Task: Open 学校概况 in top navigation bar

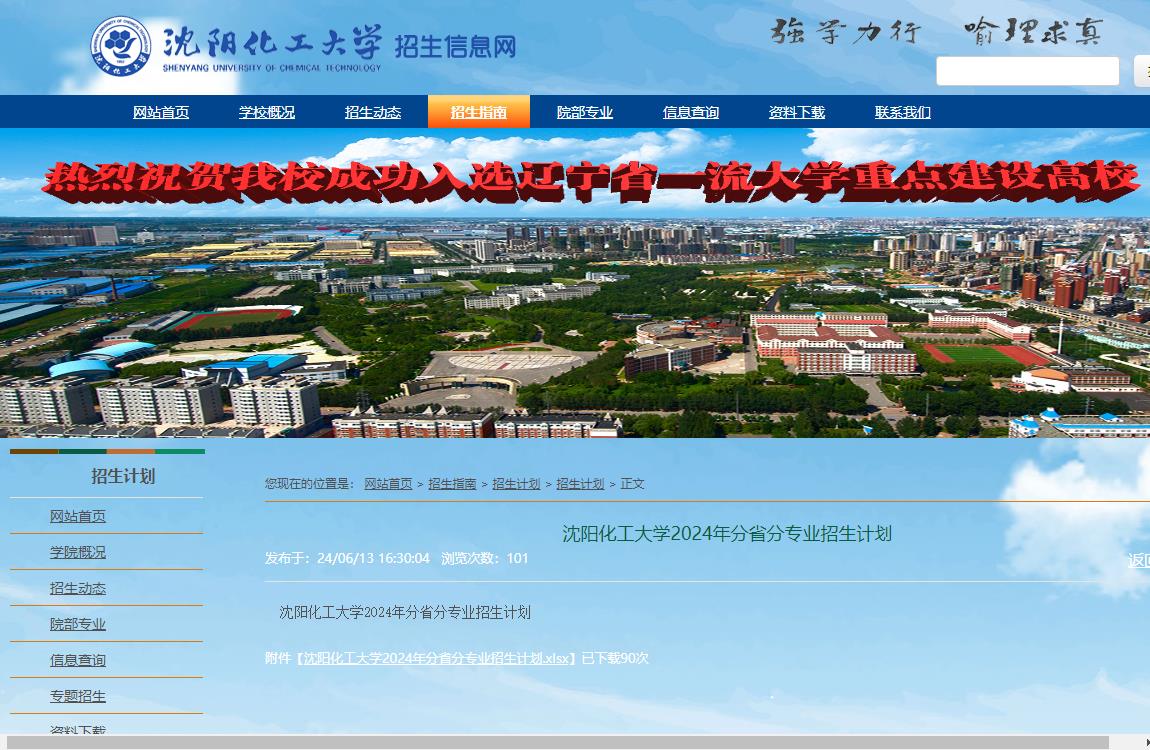Action: pos(267,112)
